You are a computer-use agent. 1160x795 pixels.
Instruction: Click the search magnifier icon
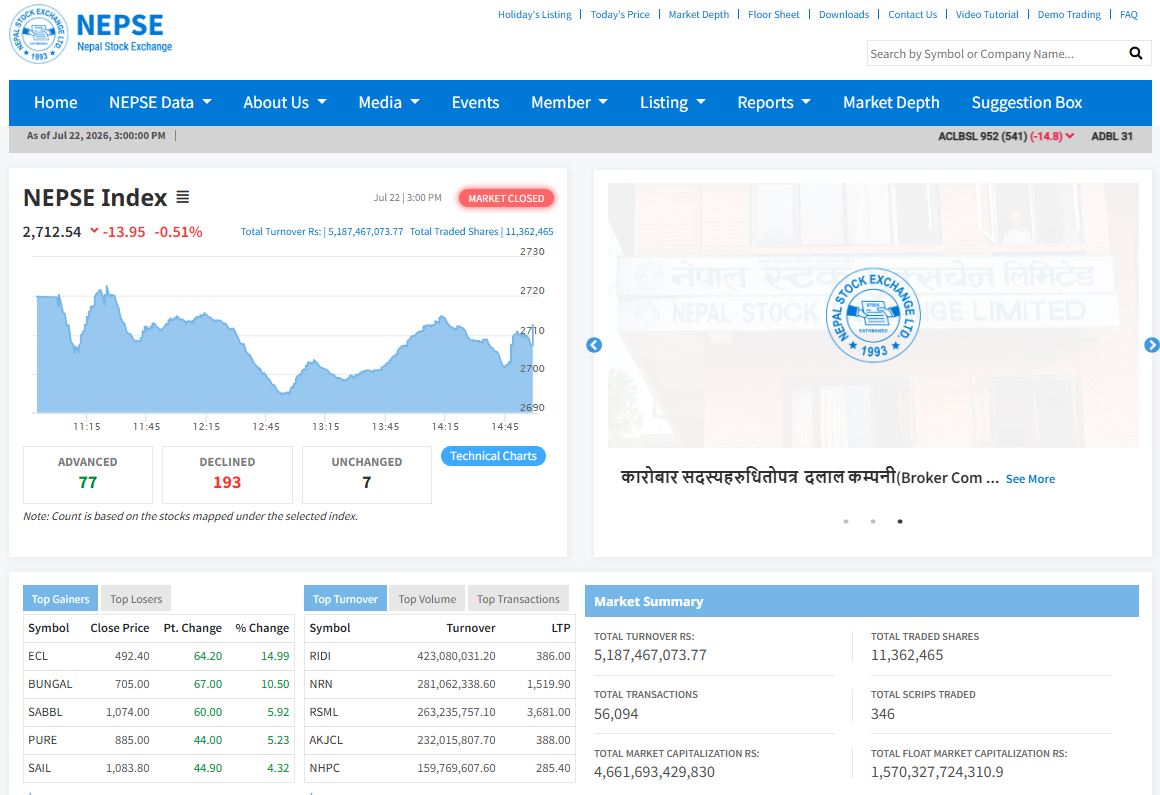click(x=1135, y=53)
